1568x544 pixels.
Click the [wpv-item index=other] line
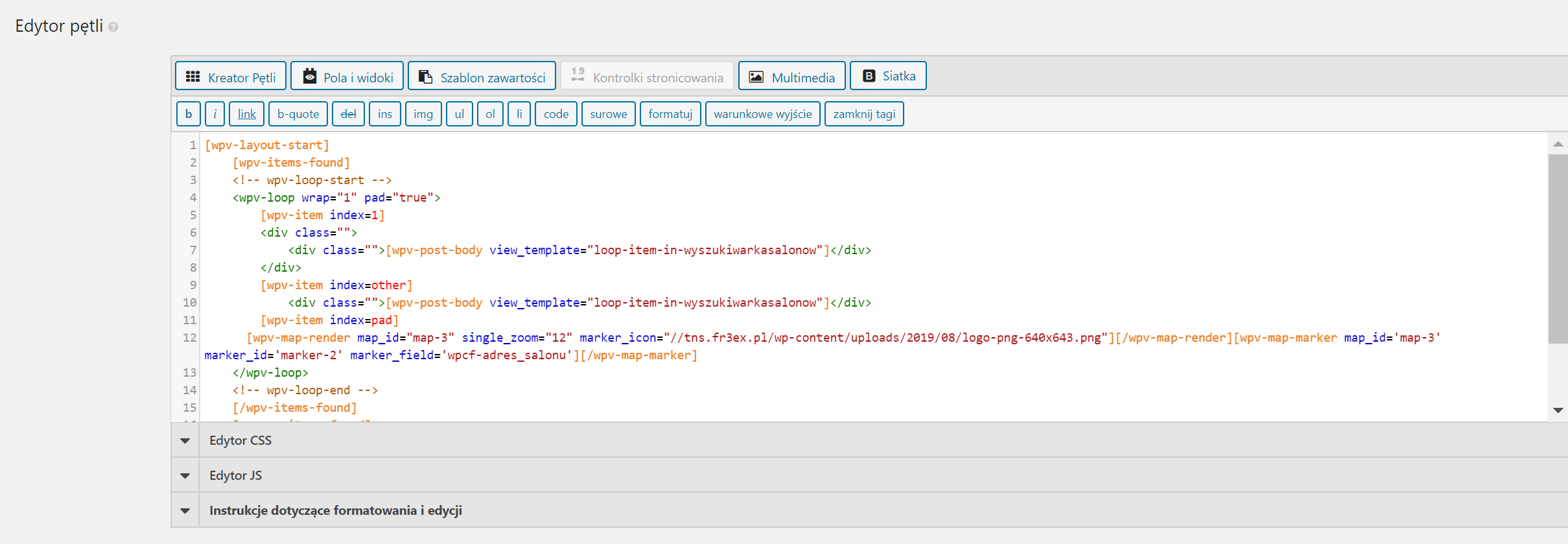pos(336,285)
